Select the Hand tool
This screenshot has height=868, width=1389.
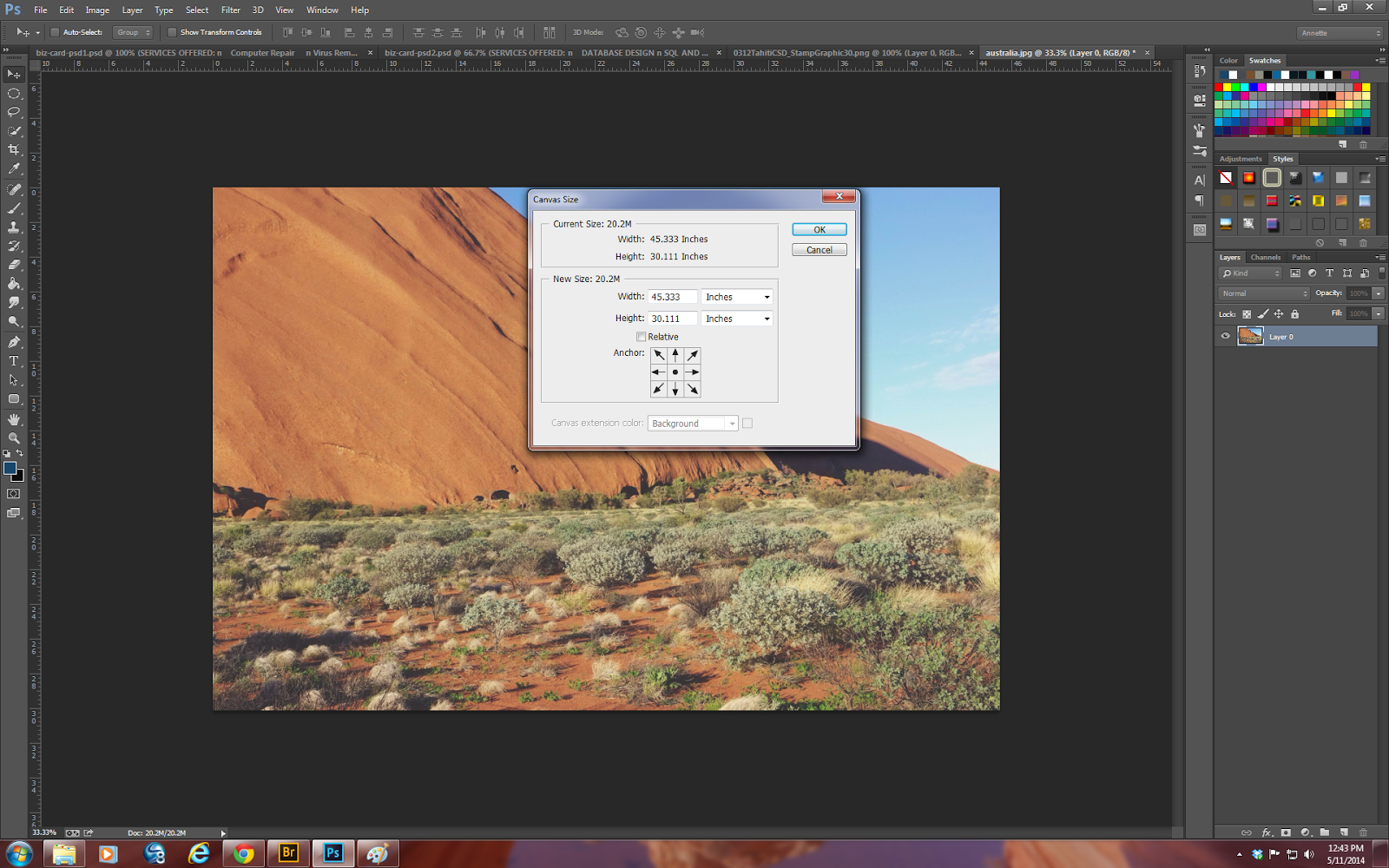click(14, 419)
